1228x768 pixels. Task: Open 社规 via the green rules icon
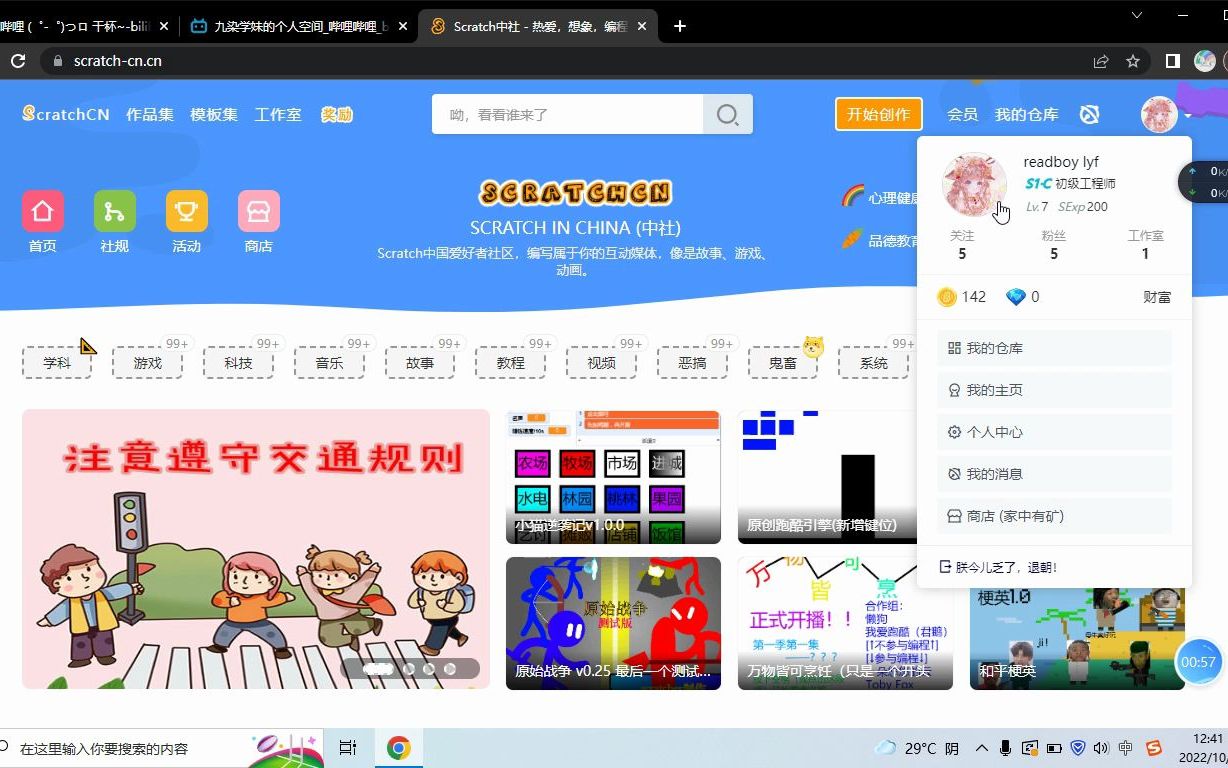point(114,210)
